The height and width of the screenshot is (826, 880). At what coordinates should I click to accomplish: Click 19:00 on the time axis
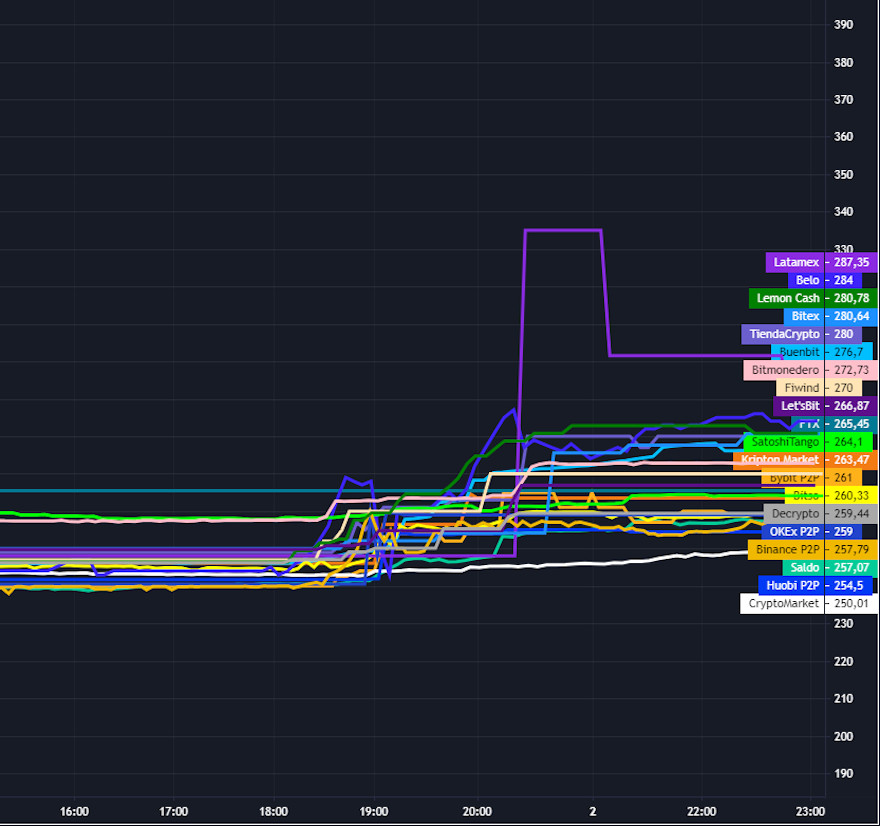point(374,811)
